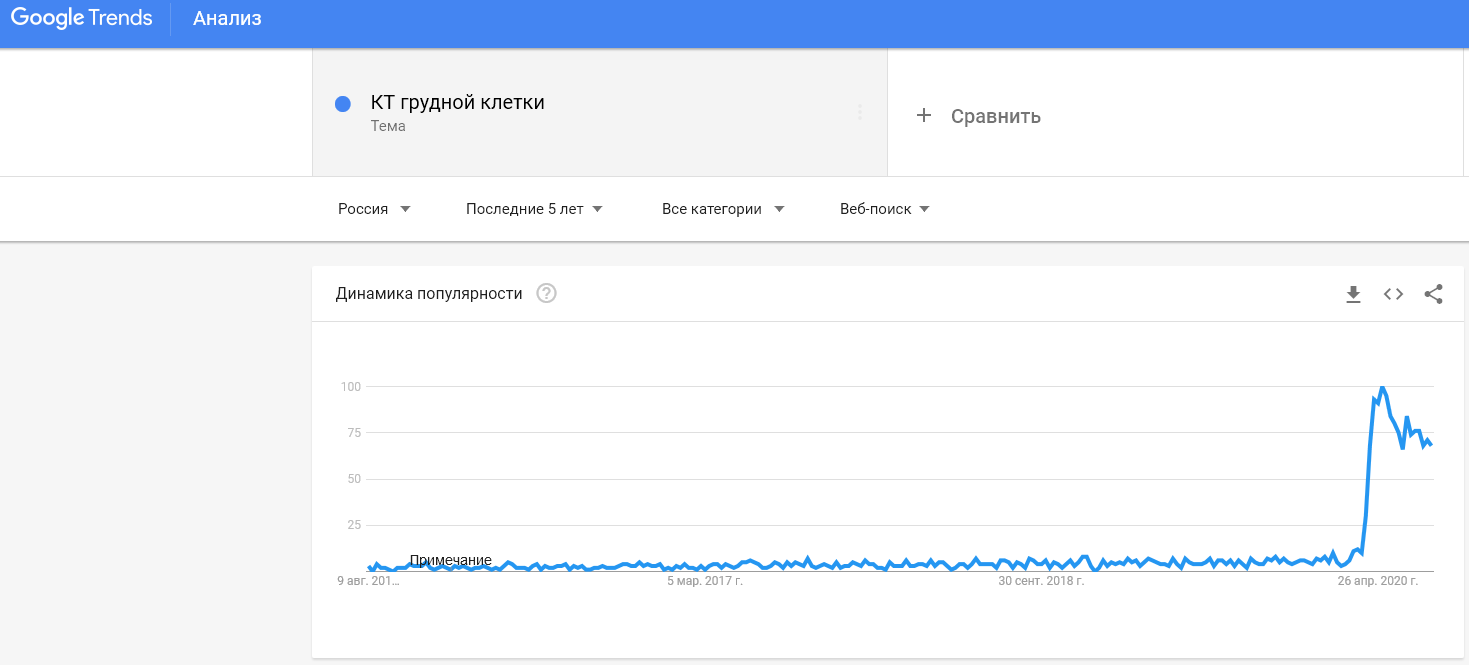
Task: Select the '5 мар. 2017 г.' date label
Action: coord(705,580)
